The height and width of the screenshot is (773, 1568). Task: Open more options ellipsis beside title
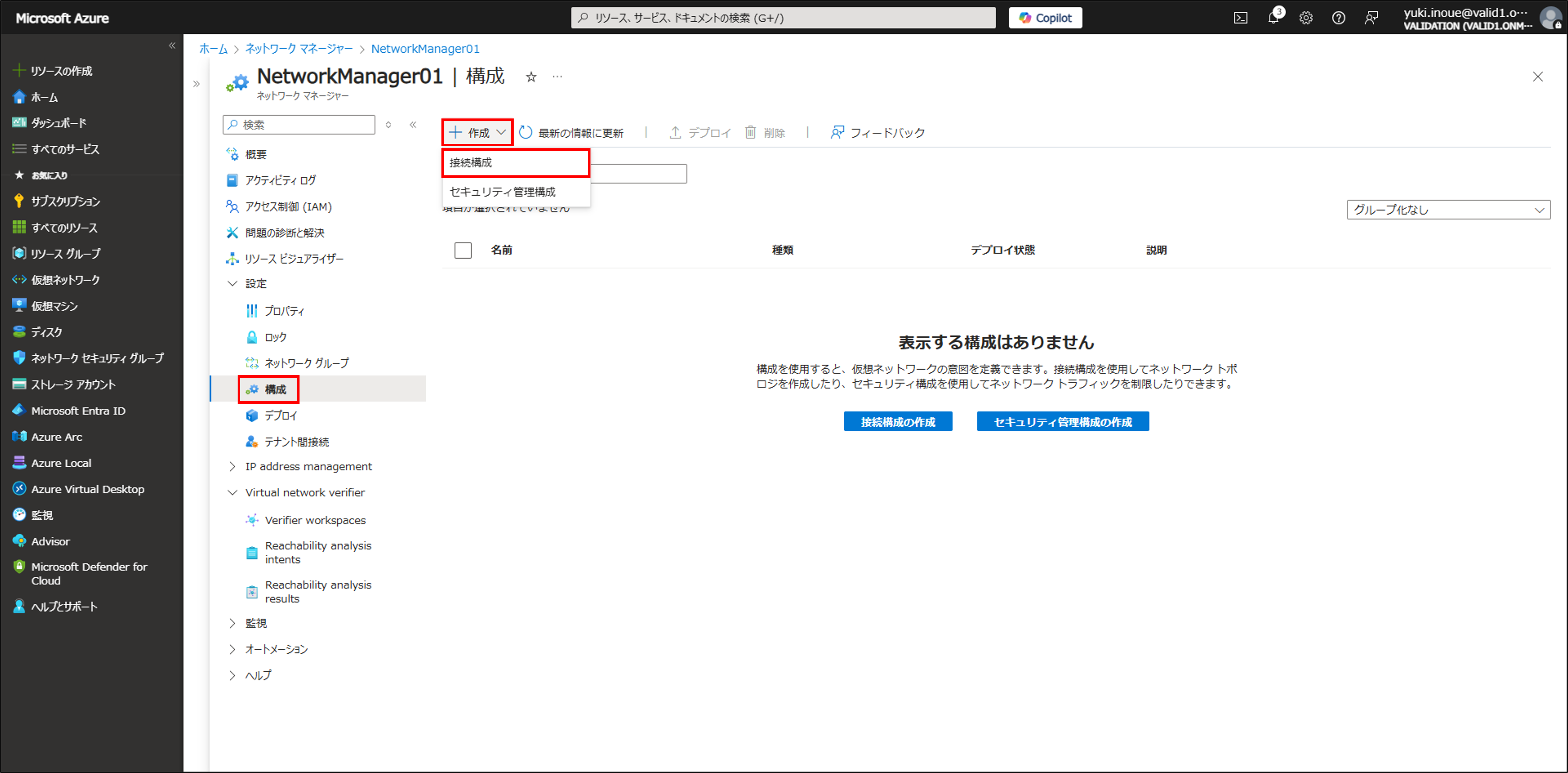557,77
